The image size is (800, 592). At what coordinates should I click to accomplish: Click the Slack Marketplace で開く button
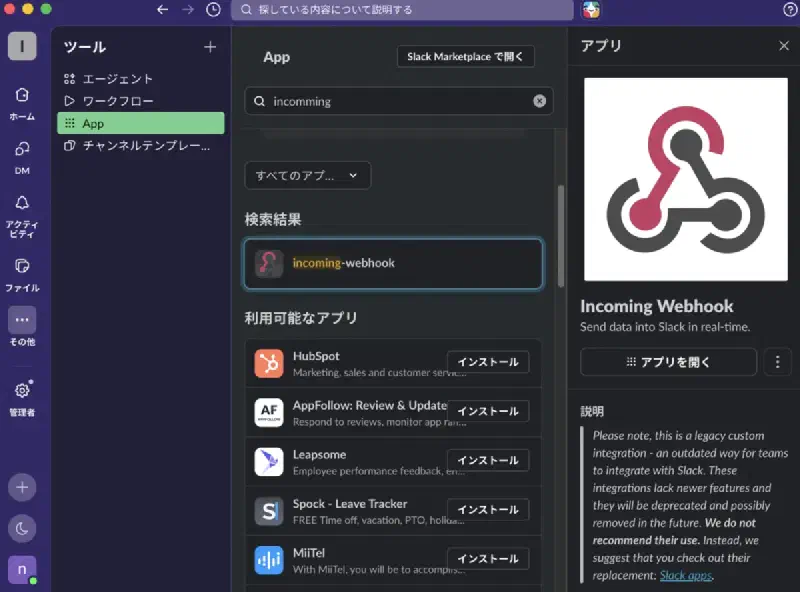click(x=465, y=57)
